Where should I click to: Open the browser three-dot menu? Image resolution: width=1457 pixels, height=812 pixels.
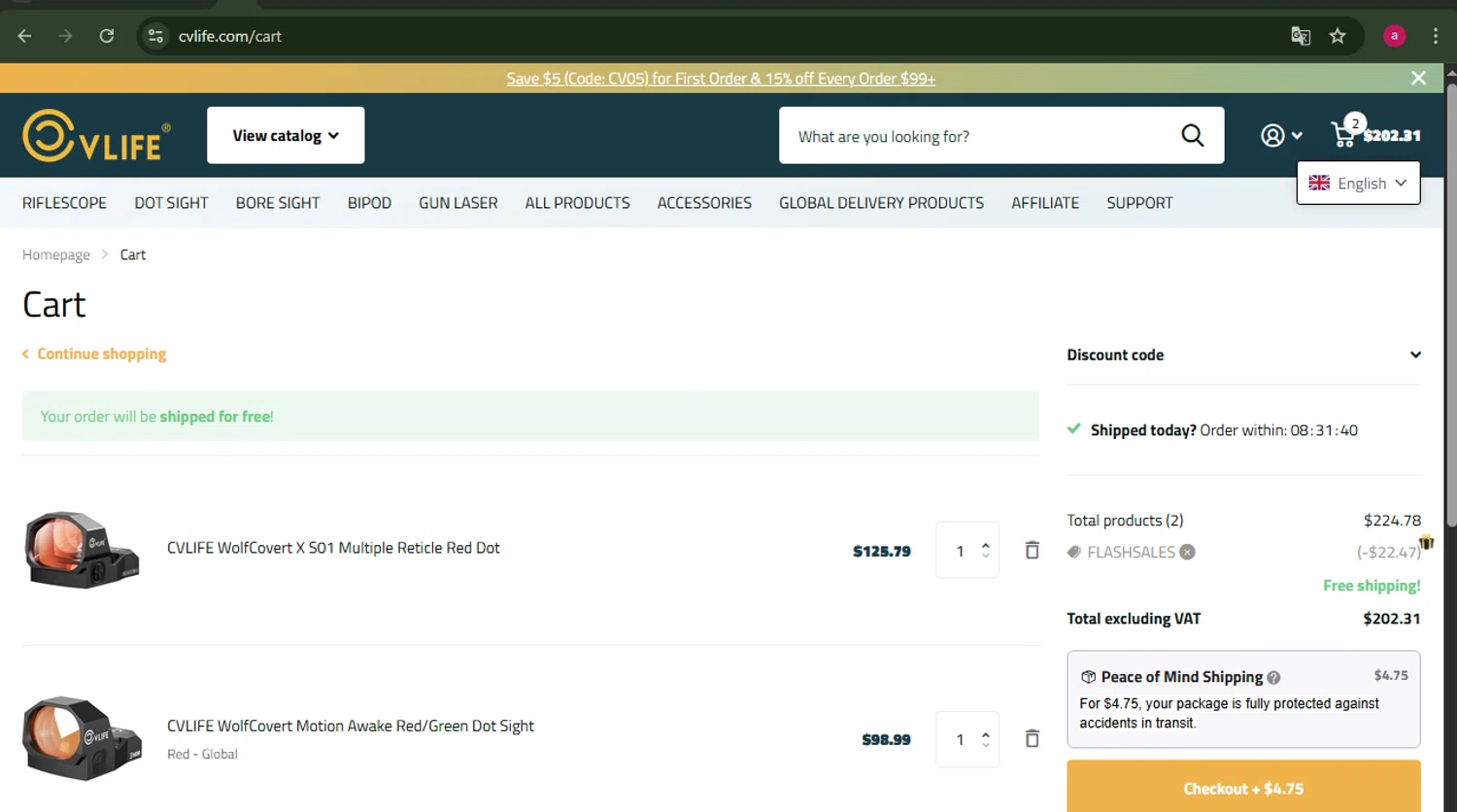pyautogui.click(x=1436, y=36)
